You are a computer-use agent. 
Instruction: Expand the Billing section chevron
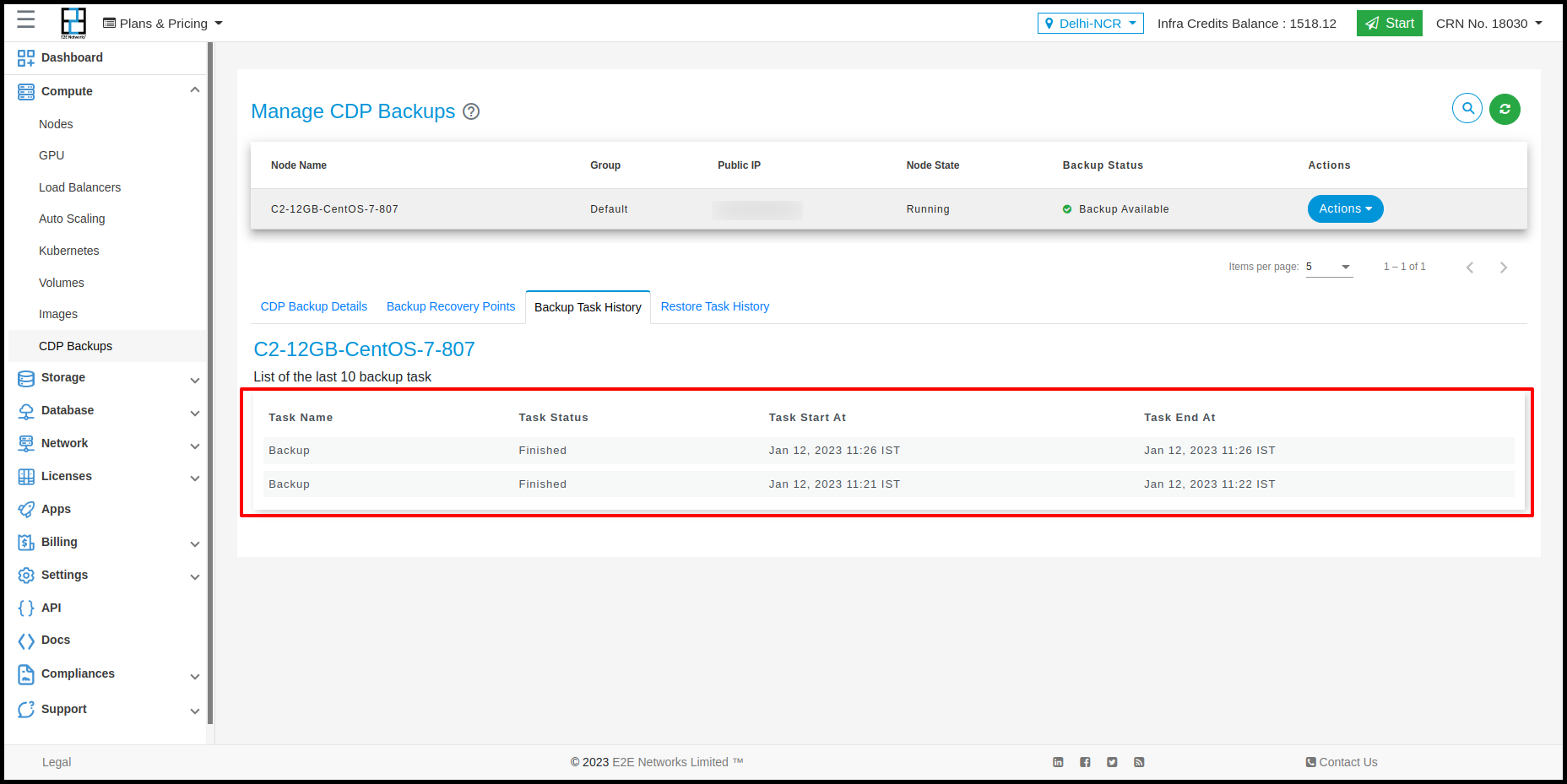point(195,544)
